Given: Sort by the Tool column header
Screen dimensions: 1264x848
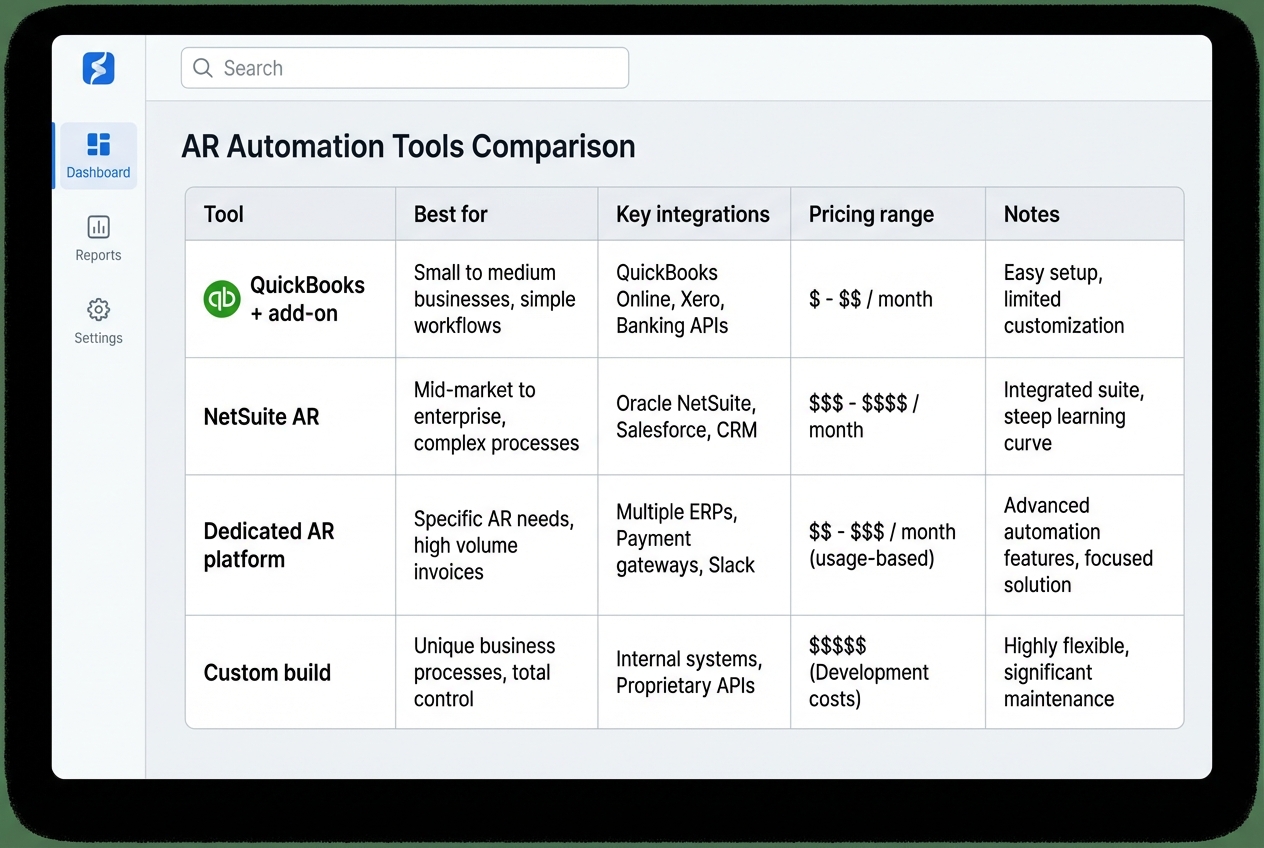Looking at the screenshot, I should (222, 213).
